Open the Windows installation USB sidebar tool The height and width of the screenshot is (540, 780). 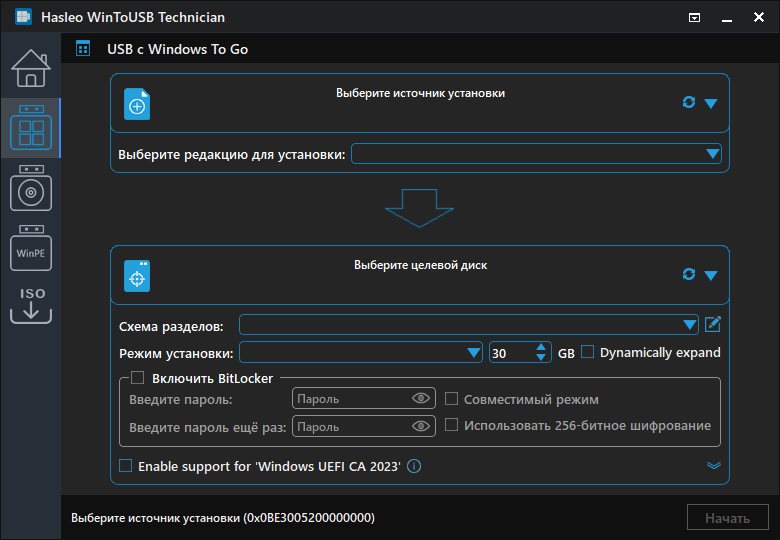pyautogui.click(x=30, y=188)
